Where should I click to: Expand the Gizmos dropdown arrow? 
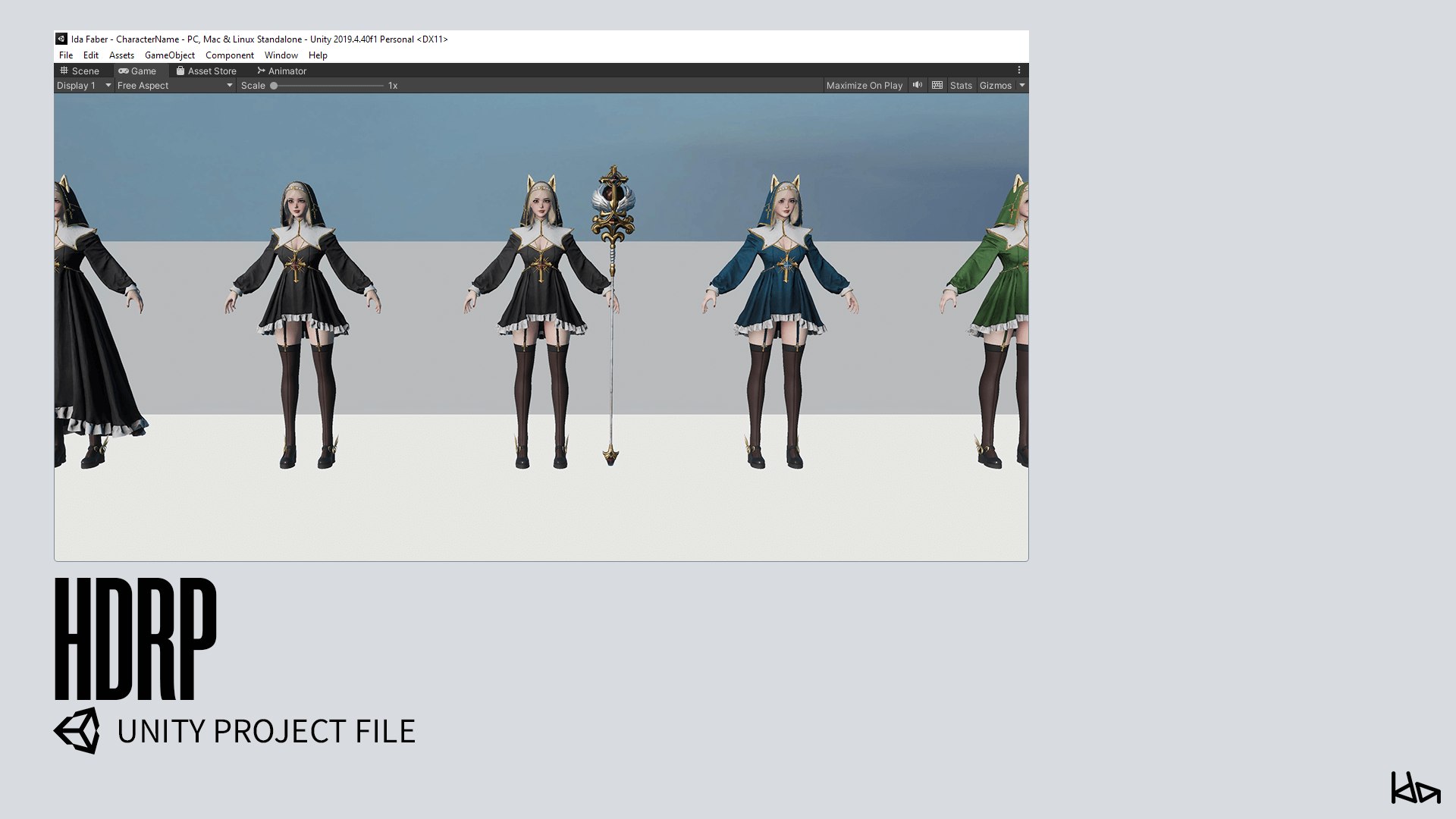point(1022,86)
